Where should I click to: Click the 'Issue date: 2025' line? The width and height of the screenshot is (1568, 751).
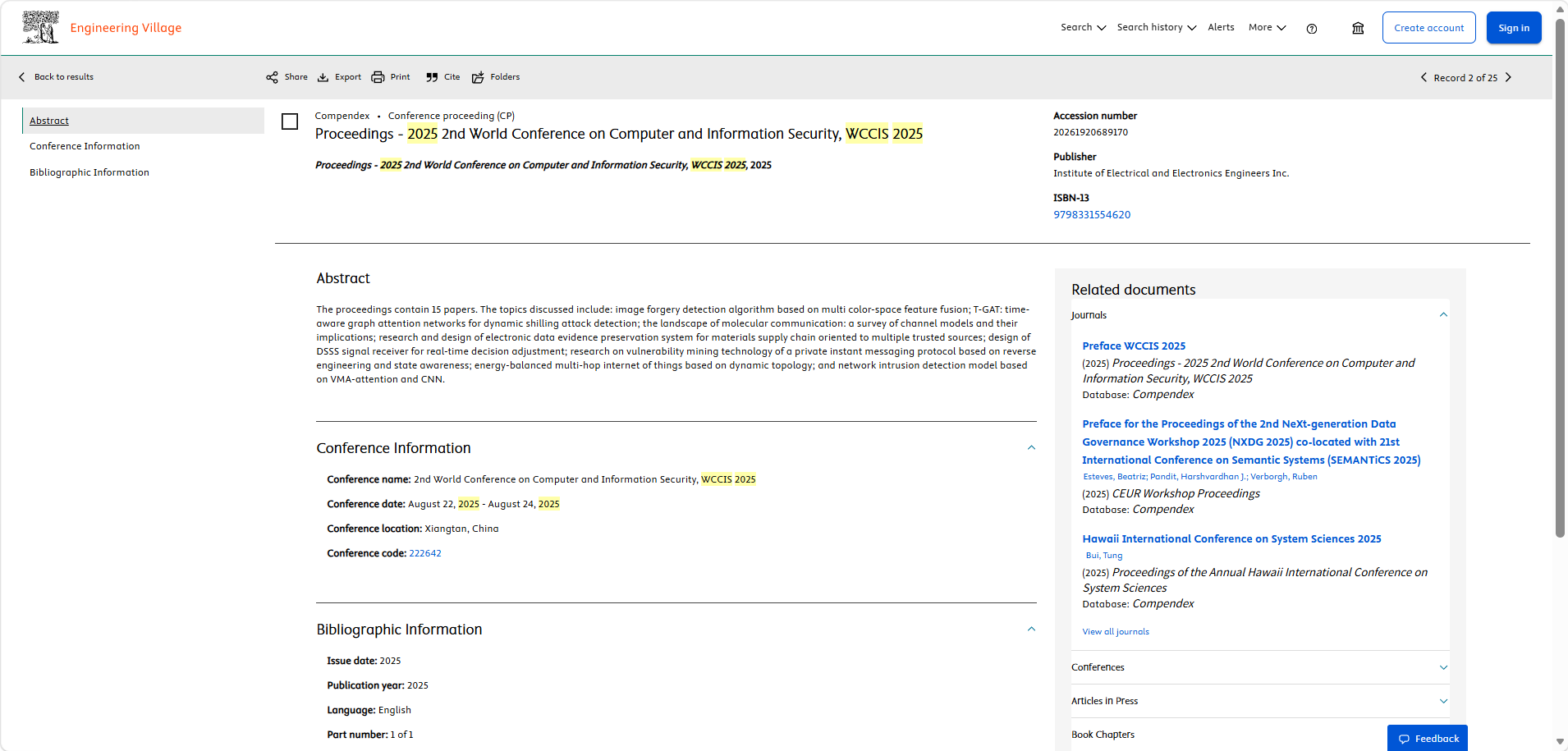coord(364,661)
